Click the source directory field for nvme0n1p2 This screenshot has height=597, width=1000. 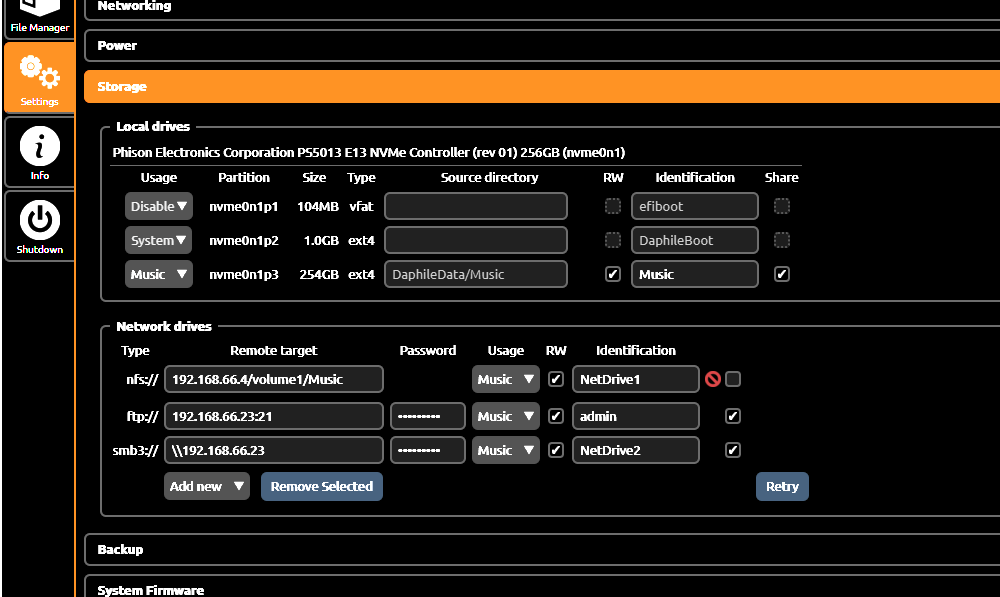click(476, 240)
